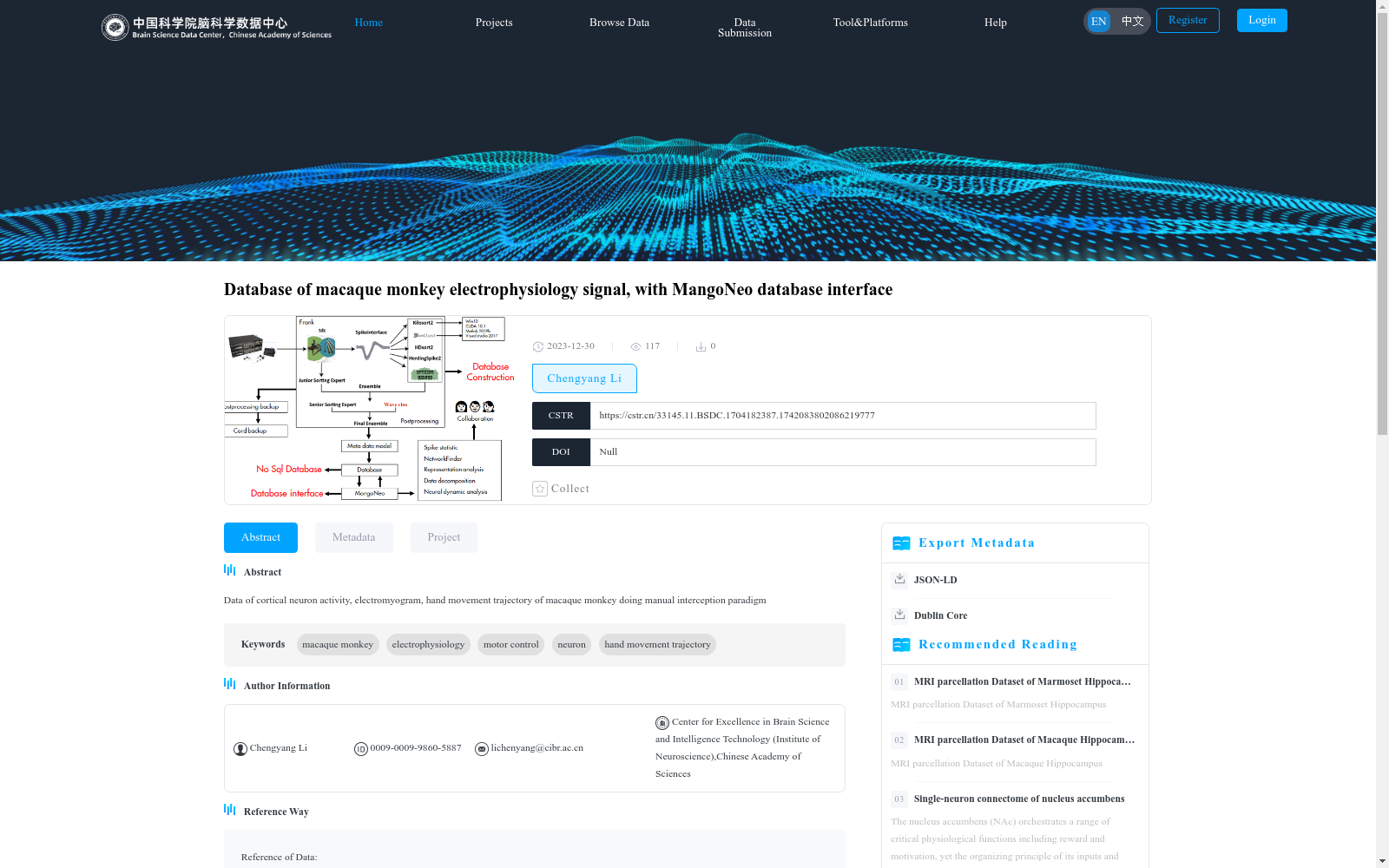Click the Login button
This screenshot has width=1389, height=868.
[1262, 20]
